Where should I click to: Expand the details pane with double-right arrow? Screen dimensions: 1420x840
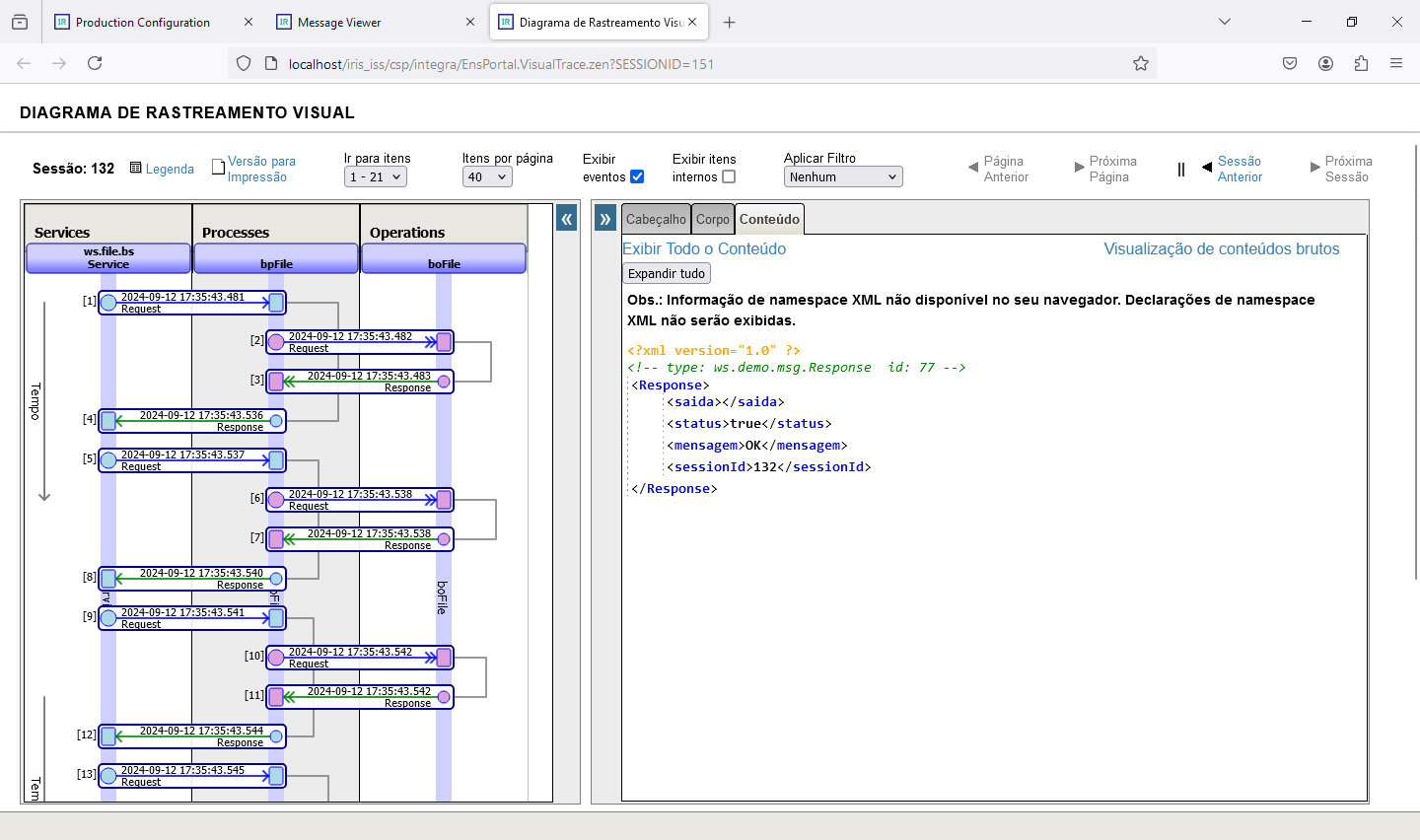[x=605, y=219]
